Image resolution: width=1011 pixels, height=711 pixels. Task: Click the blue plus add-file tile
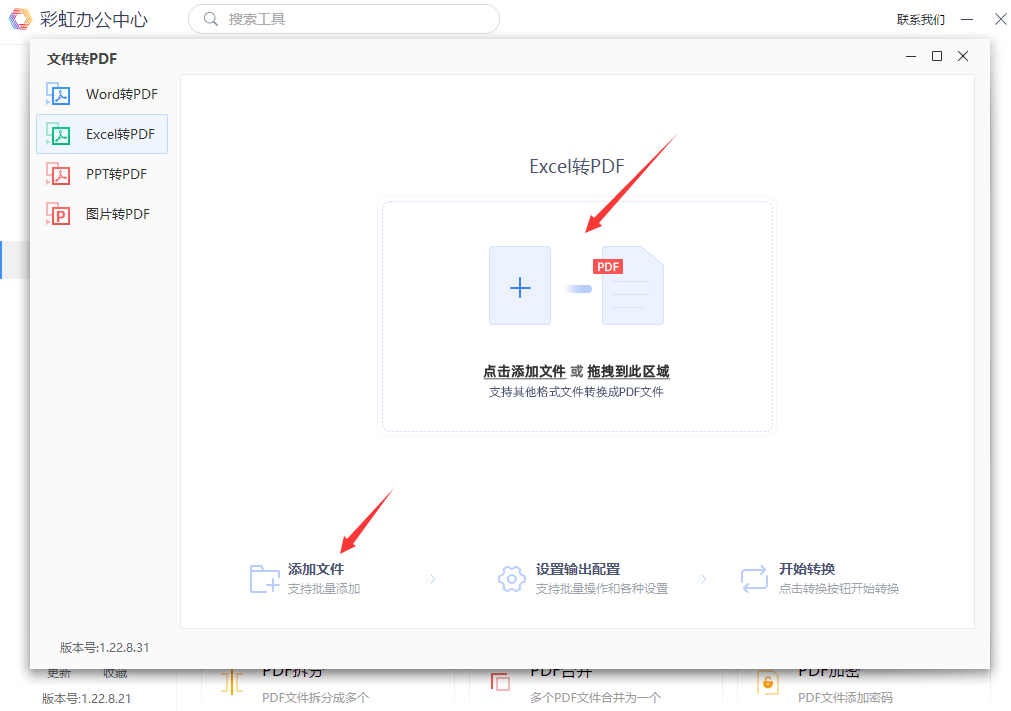click(520, 286)
